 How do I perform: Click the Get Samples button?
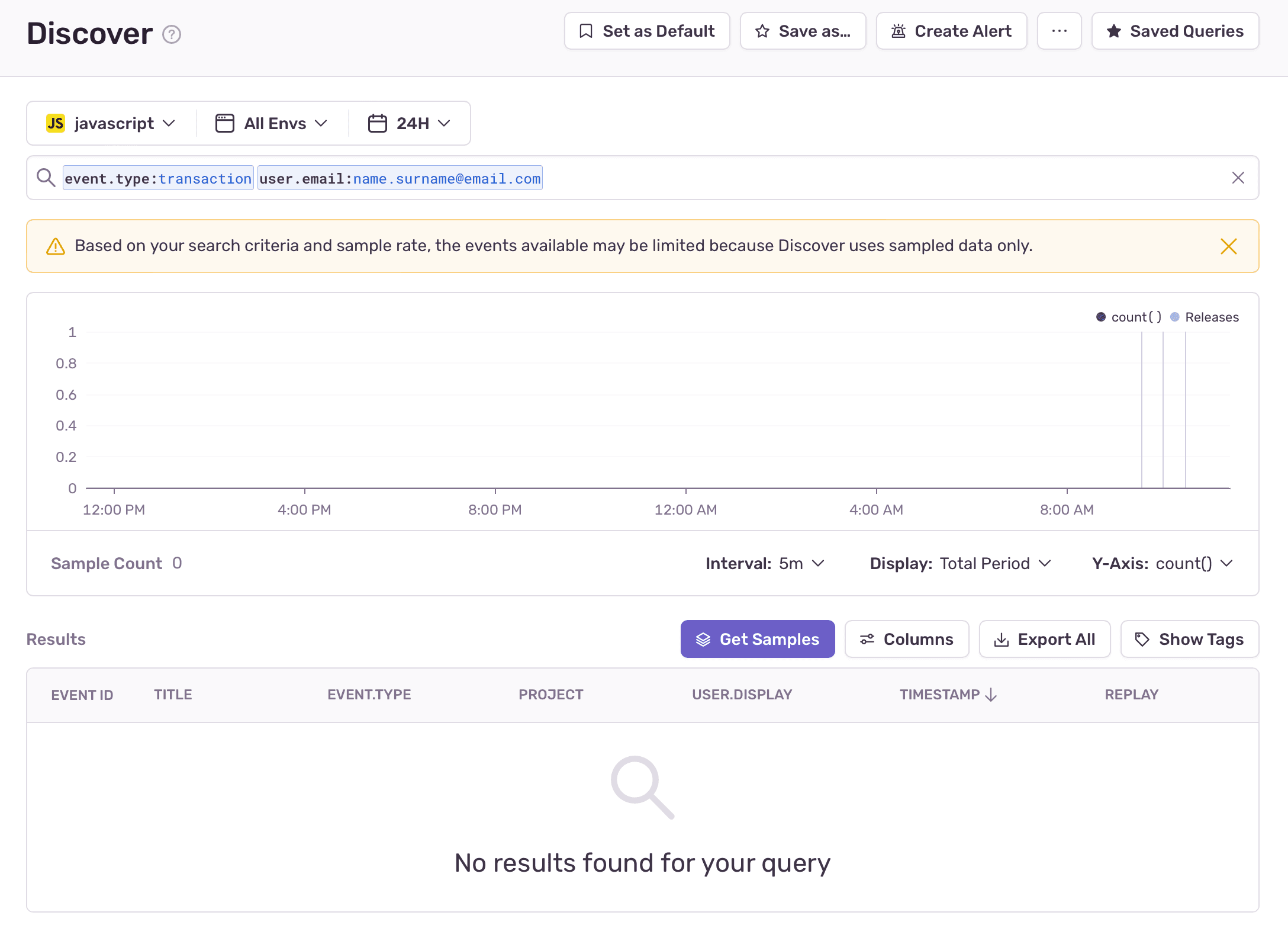[x=757, y=638]
